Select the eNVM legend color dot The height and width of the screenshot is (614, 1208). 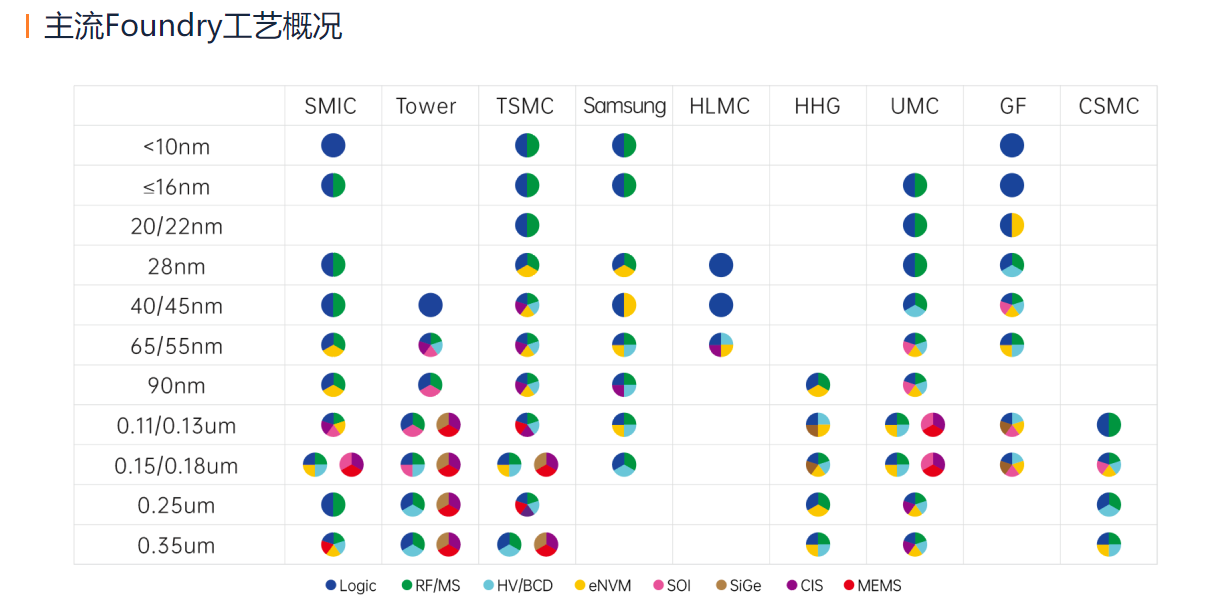(580, 585)
